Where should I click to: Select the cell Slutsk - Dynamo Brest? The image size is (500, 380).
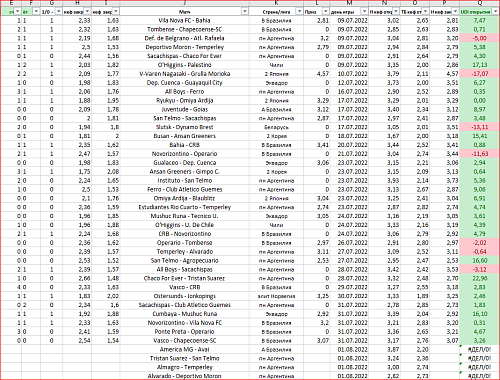184,127
